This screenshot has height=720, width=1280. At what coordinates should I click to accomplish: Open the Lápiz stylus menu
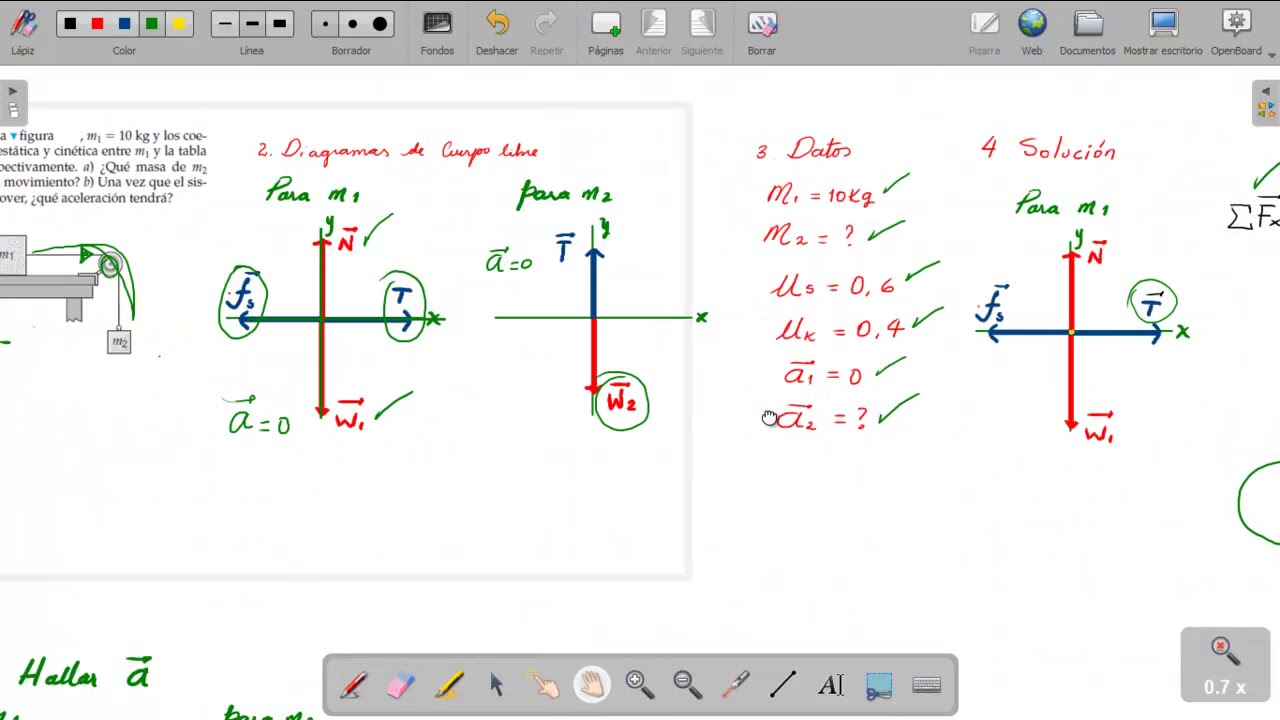[x=22, y=32]
